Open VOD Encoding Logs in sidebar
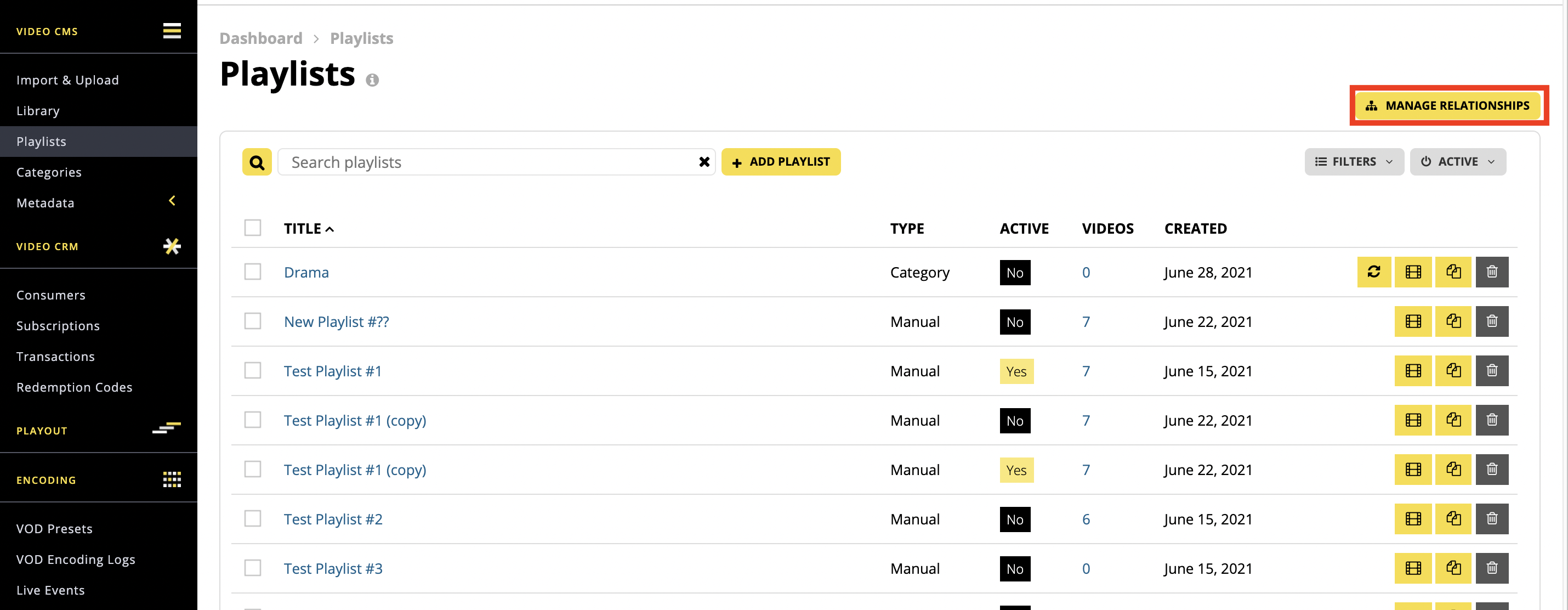The width and height of the screenshot is (1568, 610). (76, 560)
